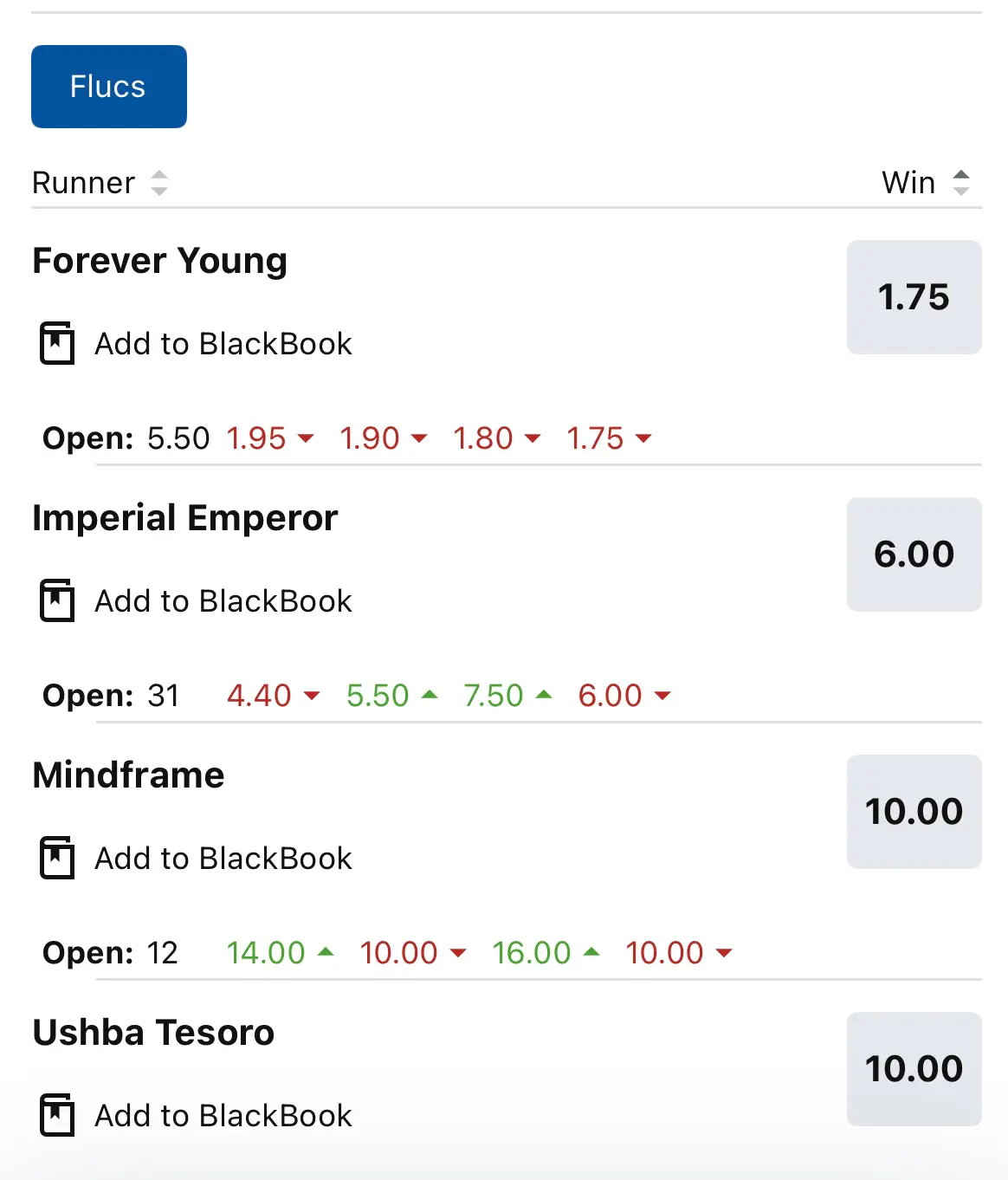Click the 16.00 fluctuation for Mindframe
Screen dimensions: 1008x1180
(532, 953)
